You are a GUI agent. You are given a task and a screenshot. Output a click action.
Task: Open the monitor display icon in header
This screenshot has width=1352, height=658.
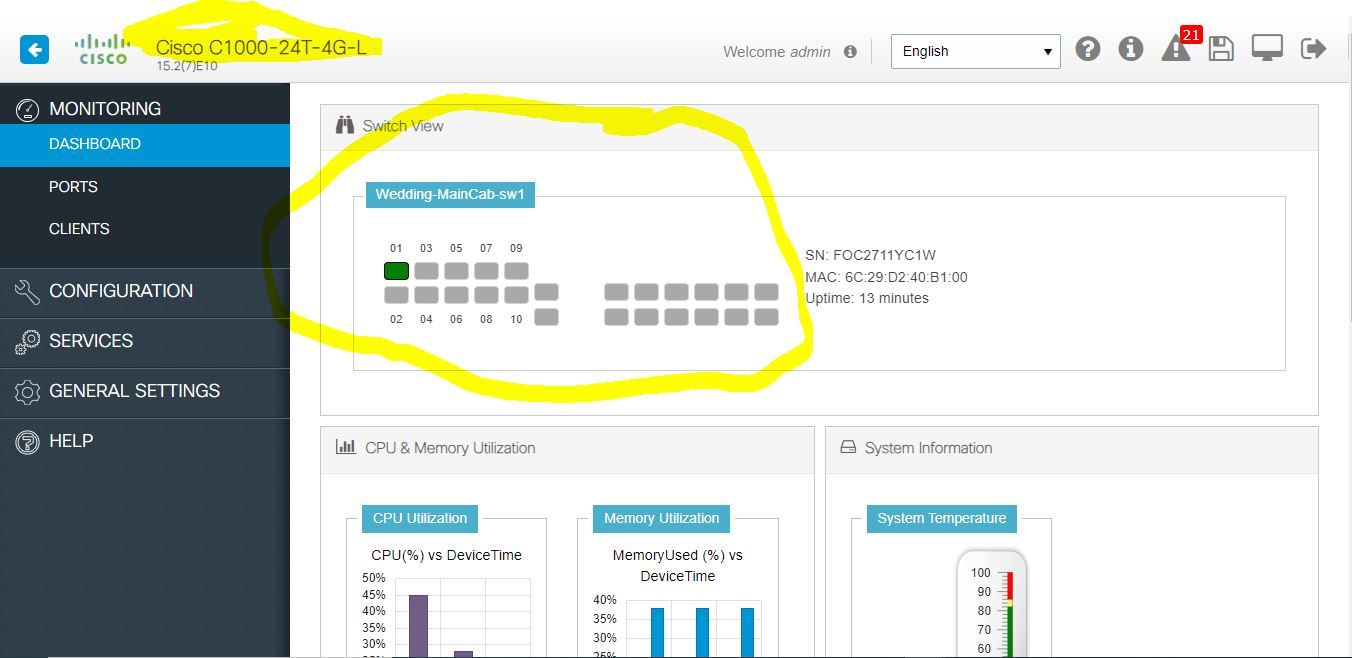click(1267, 49)
